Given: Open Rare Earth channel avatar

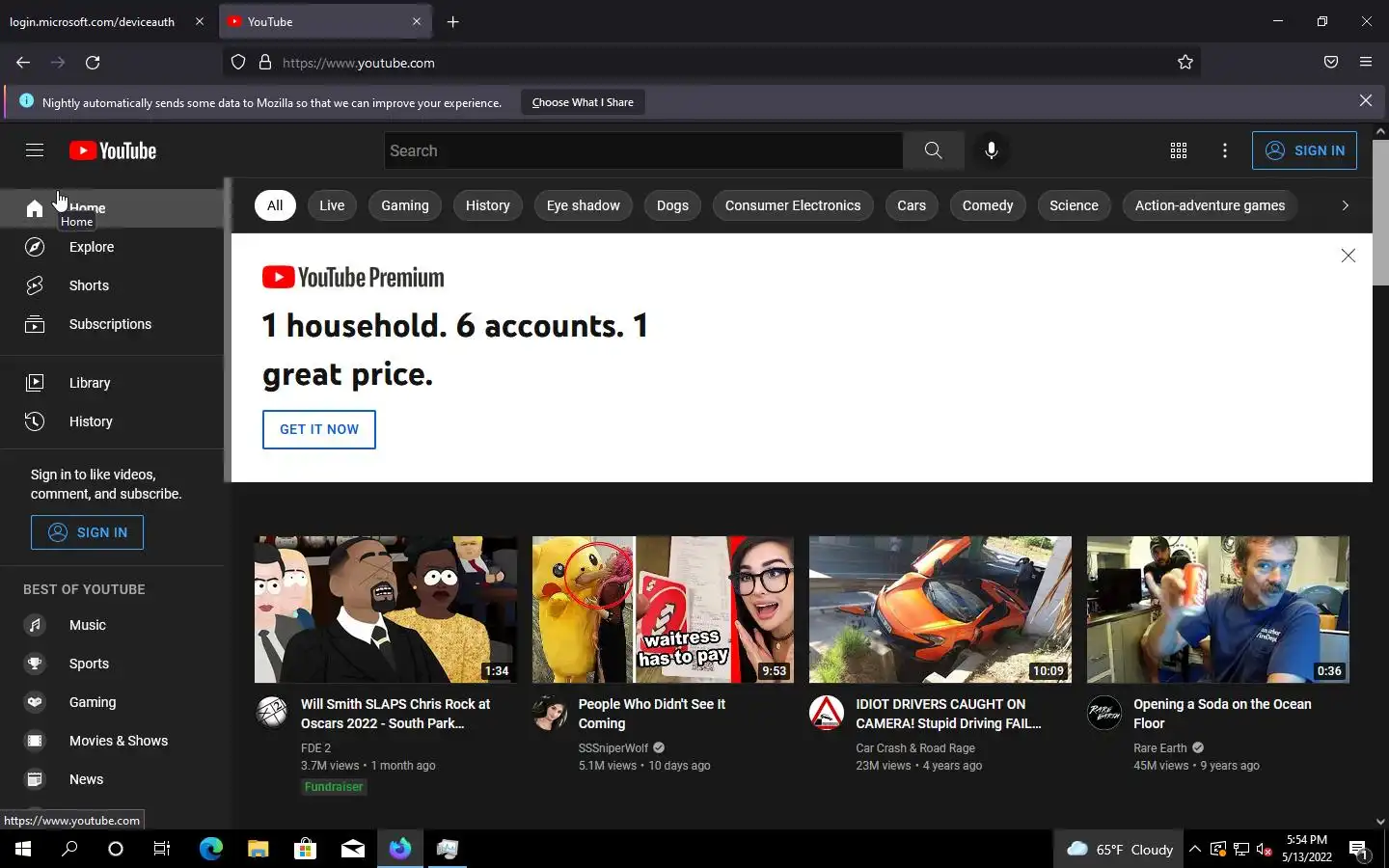Looking at the screenshot, I should (x=1104, y=713).
